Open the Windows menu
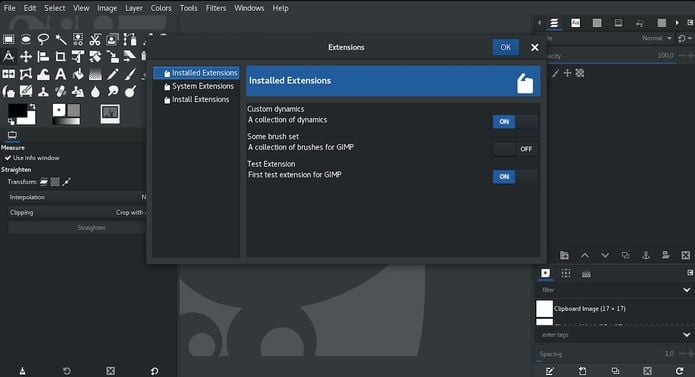Screen dimensions: 695x377 [249, 8]
